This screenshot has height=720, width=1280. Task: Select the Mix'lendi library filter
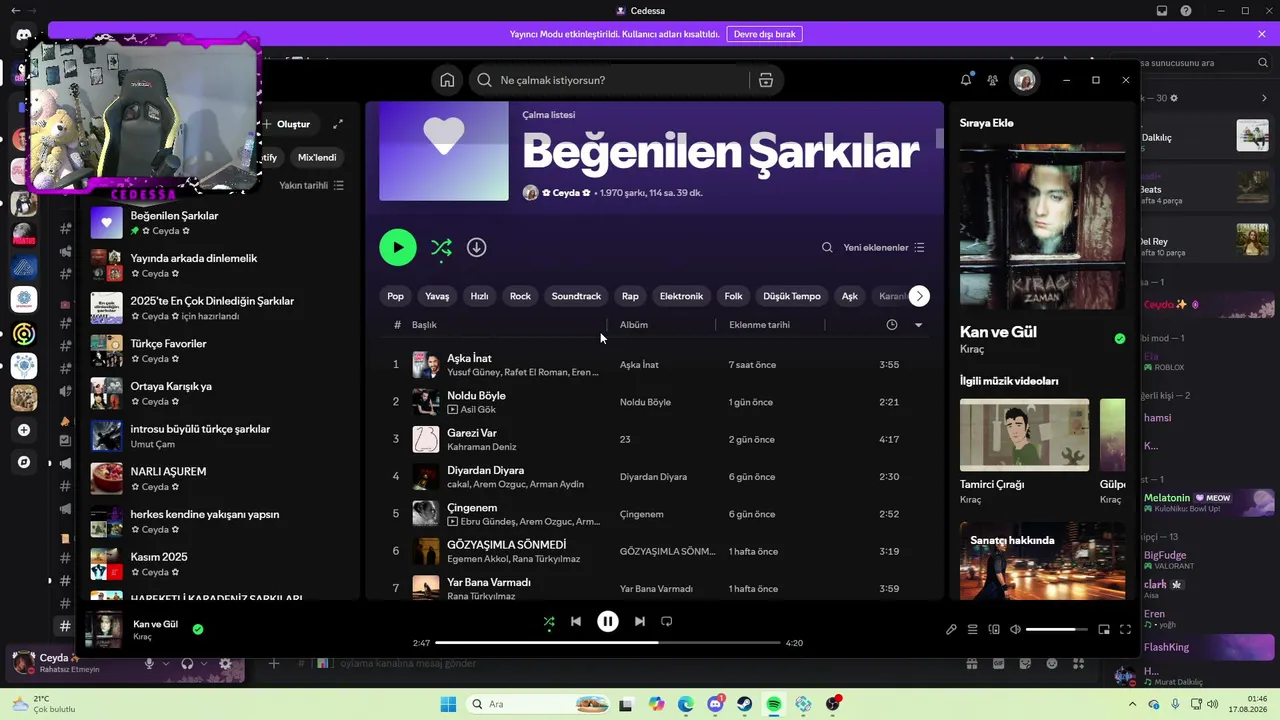(x=317, y=157)
